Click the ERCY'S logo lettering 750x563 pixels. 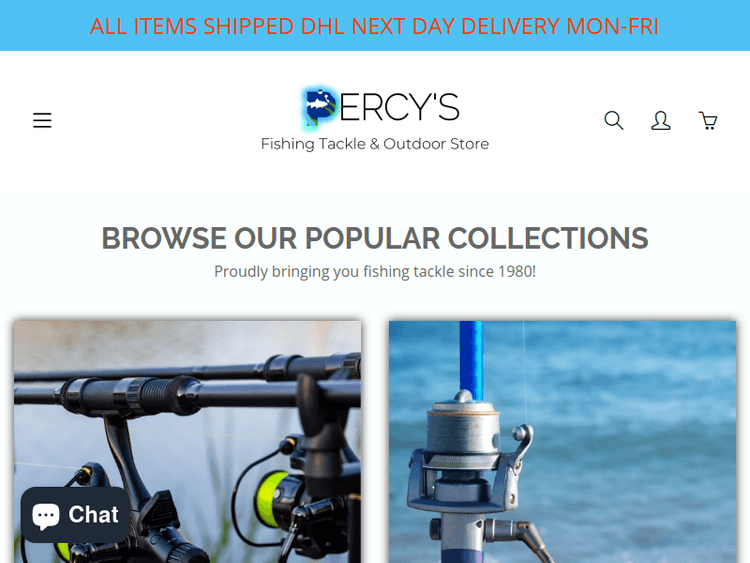click(x=399, y=107)
